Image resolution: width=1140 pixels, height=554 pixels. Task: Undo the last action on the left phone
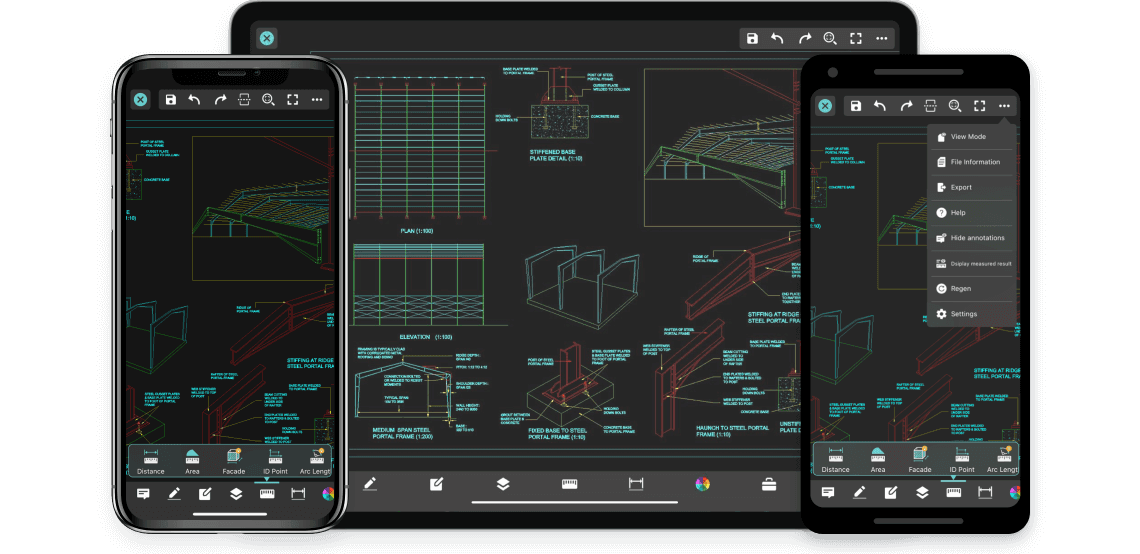pyautogui.click(x=194, y=100)
